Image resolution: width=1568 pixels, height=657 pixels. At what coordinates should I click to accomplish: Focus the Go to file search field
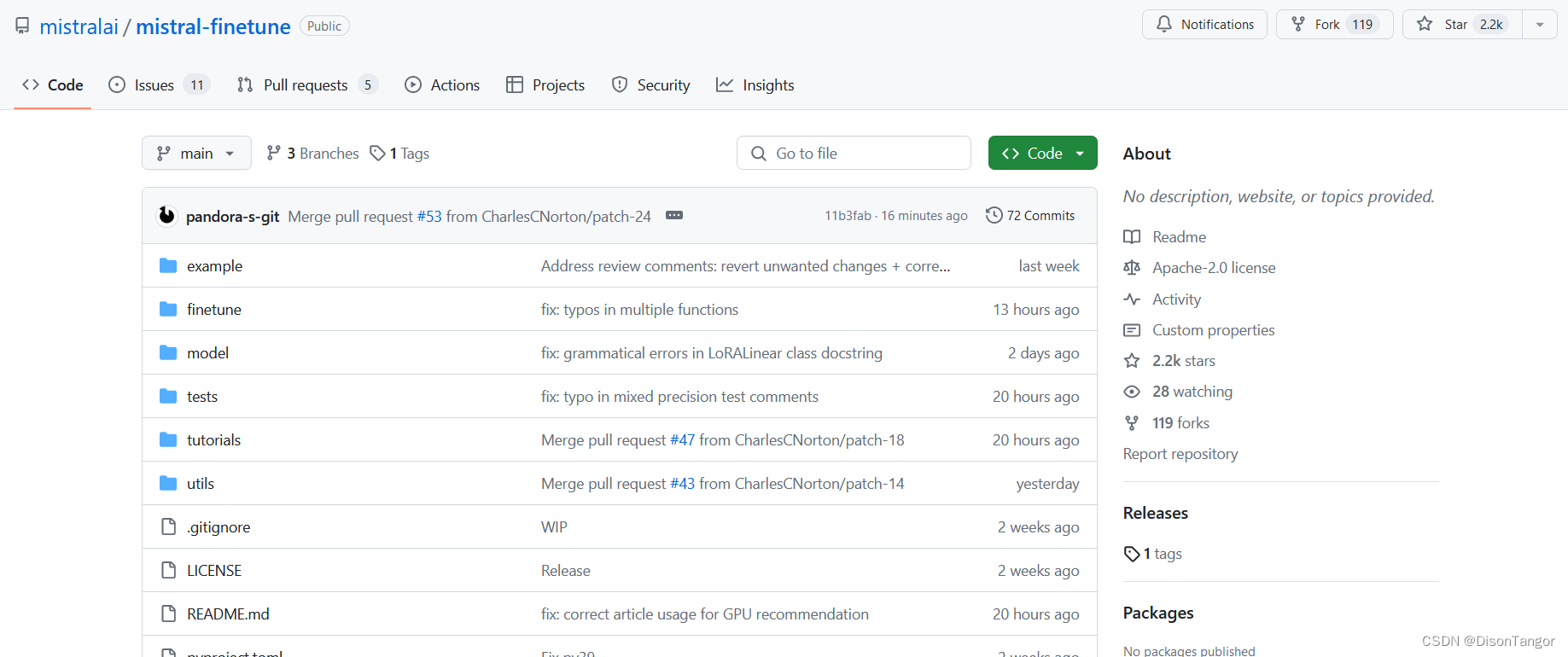point(854,154)
